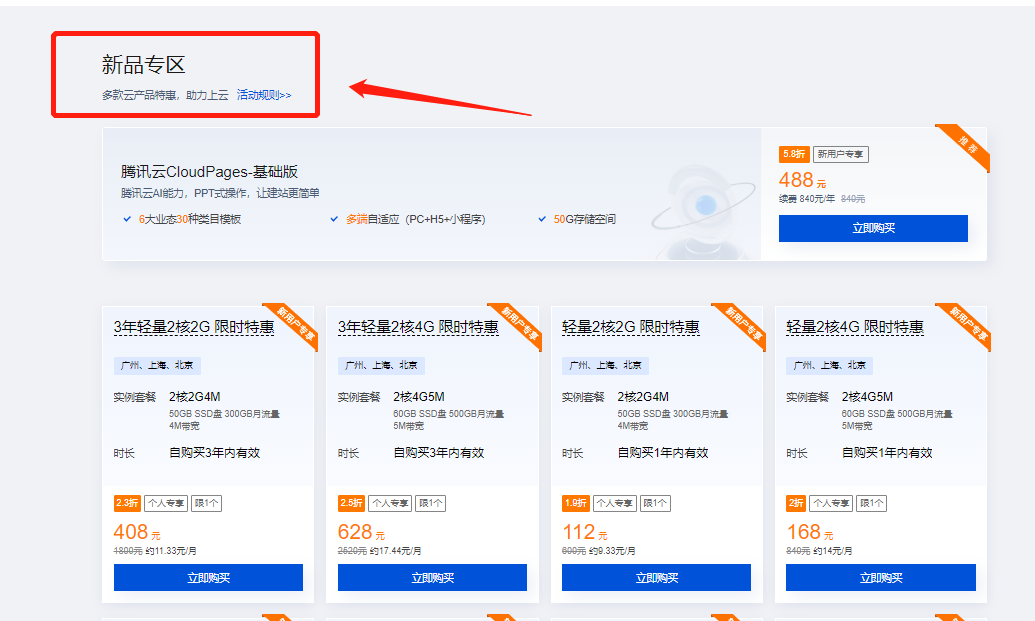Image resolution: width=1035 pixels, height=621 pixels.
Task: Click the checkmark icon beside 6大业态30种类目模板
Action: [x=127, y=219]
